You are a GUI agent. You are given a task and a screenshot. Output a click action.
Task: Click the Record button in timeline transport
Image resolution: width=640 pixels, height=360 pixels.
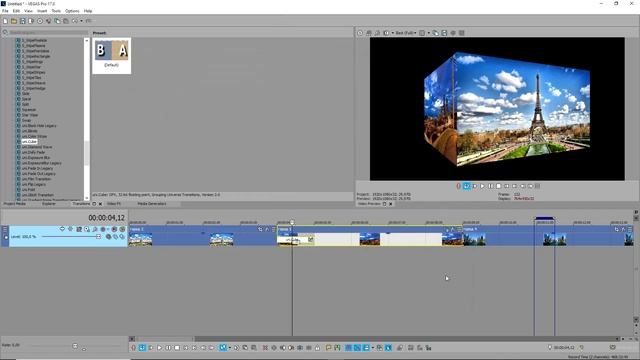[x=133, y=348]
